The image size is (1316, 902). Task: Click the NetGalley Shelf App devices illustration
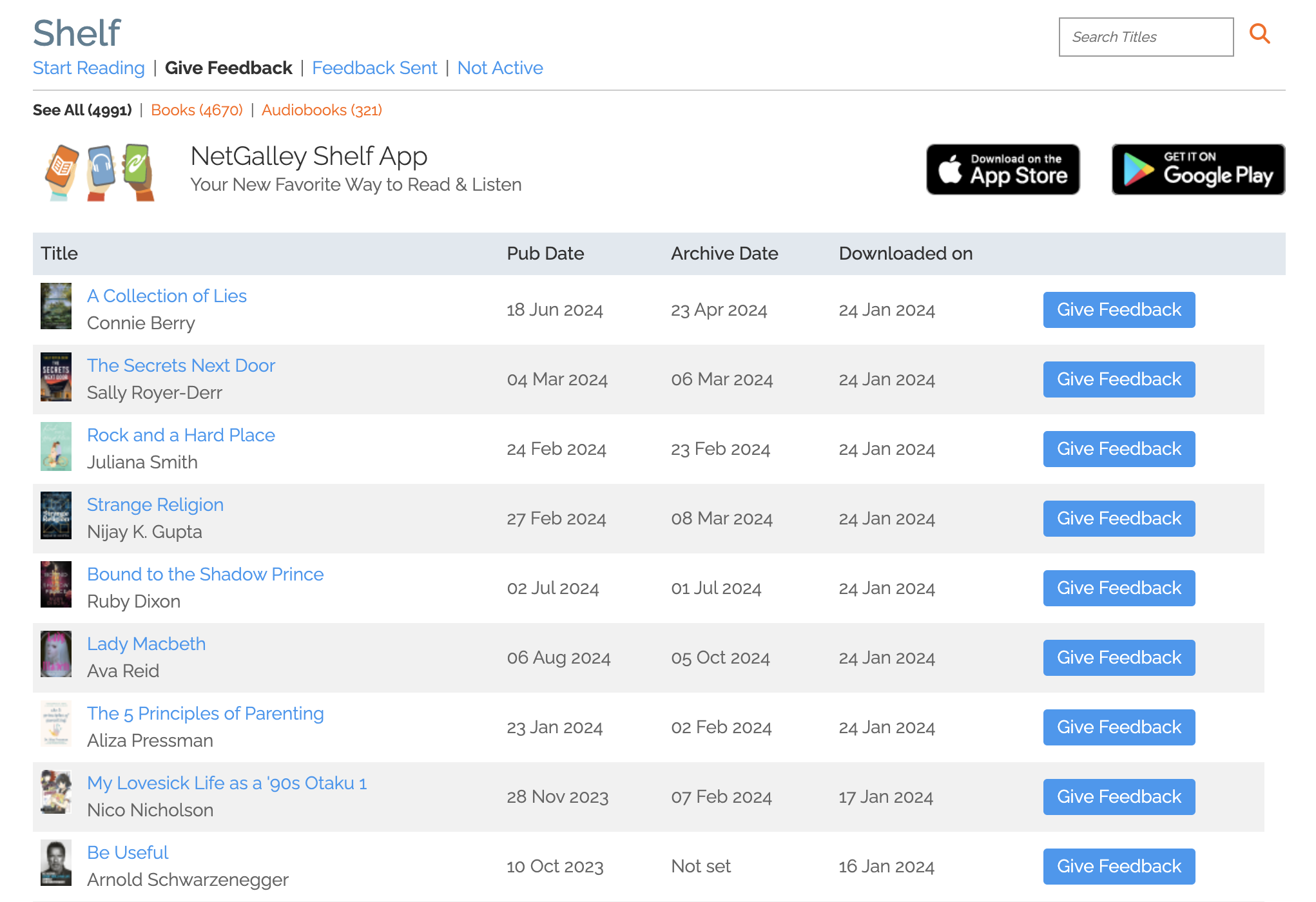100,172
